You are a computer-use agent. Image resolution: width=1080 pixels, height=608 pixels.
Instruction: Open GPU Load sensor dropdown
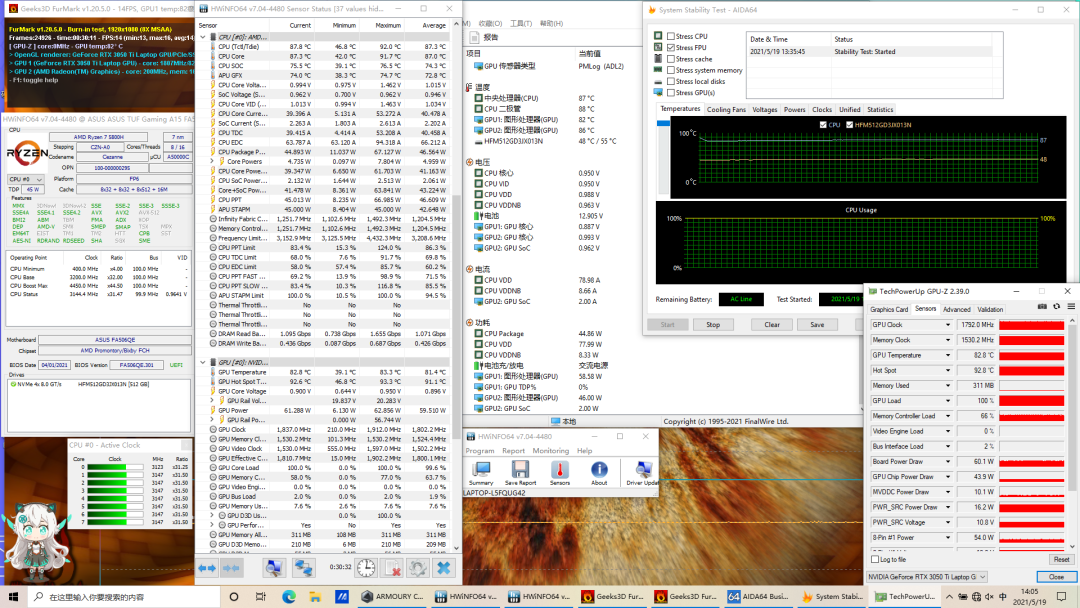(x=948, y=401)
